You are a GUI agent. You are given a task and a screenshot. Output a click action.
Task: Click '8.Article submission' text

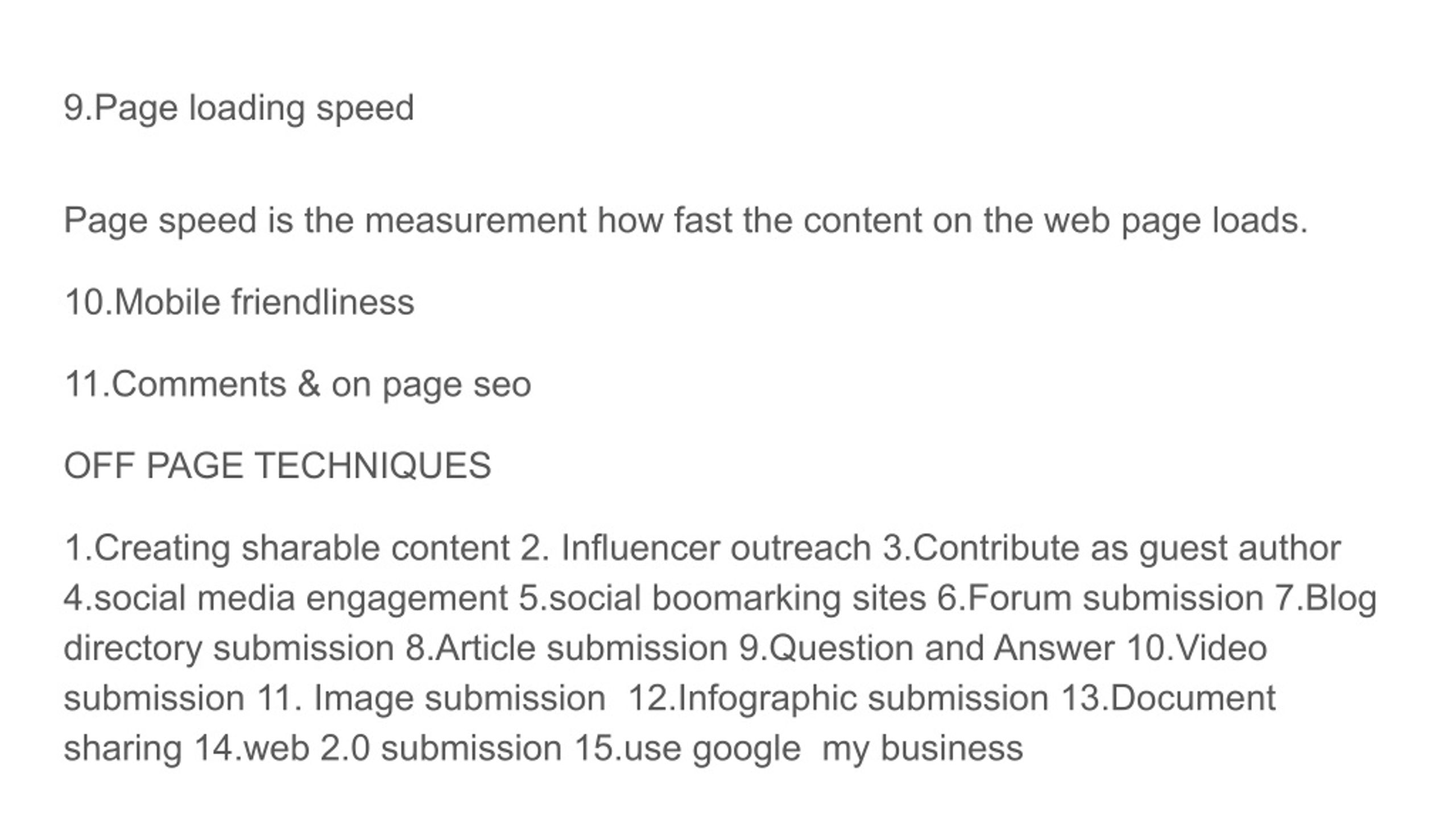[x=566, y=648]
